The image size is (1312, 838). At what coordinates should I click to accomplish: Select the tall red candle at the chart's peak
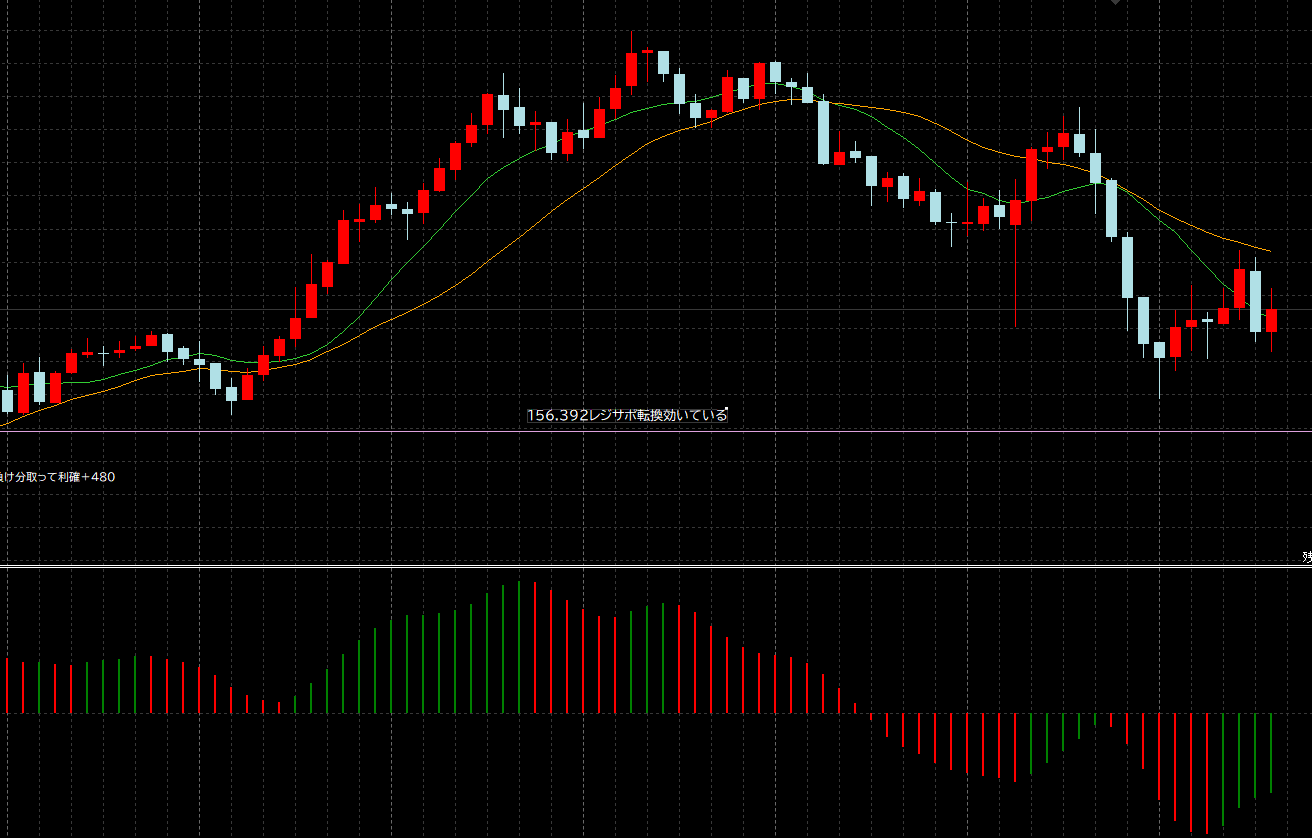632,70
